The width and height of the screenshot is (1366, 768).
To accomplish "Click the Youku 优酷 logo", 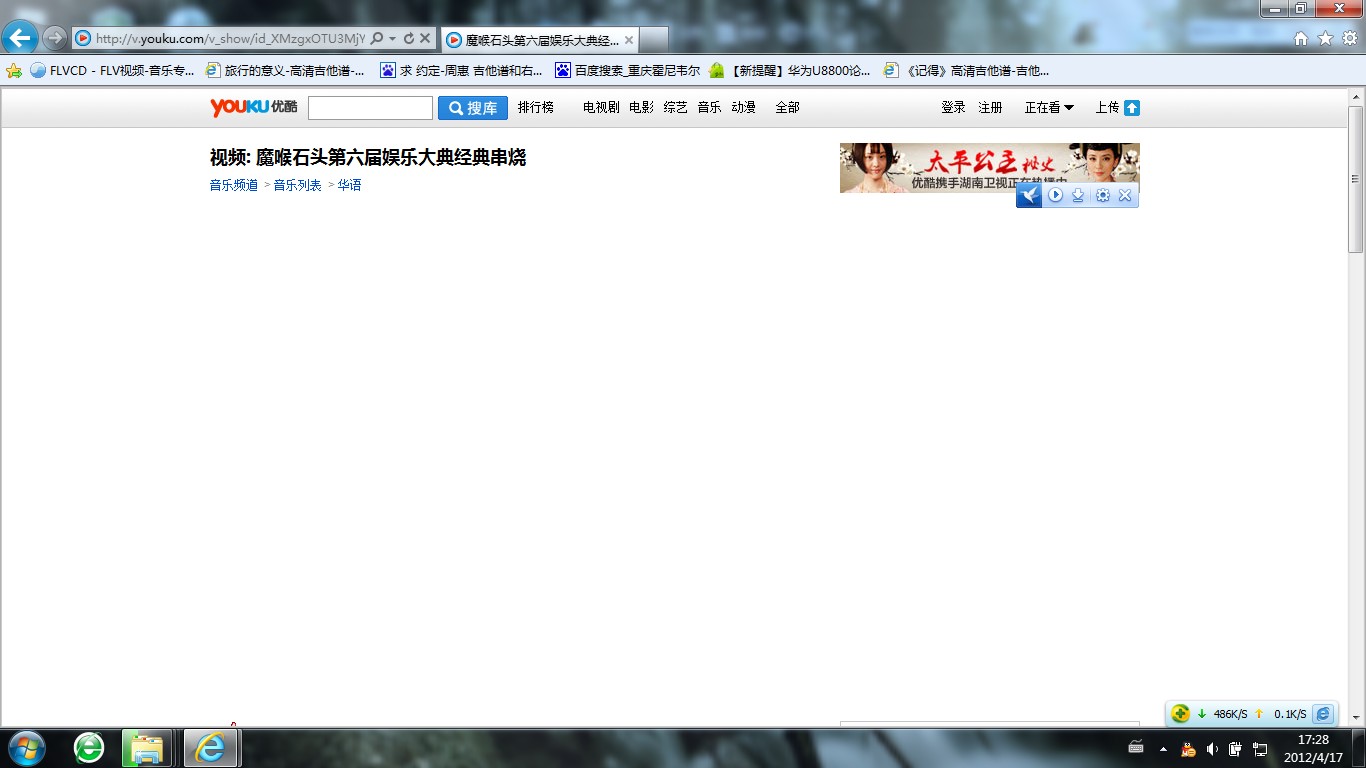I will click(x=253, y=107).
